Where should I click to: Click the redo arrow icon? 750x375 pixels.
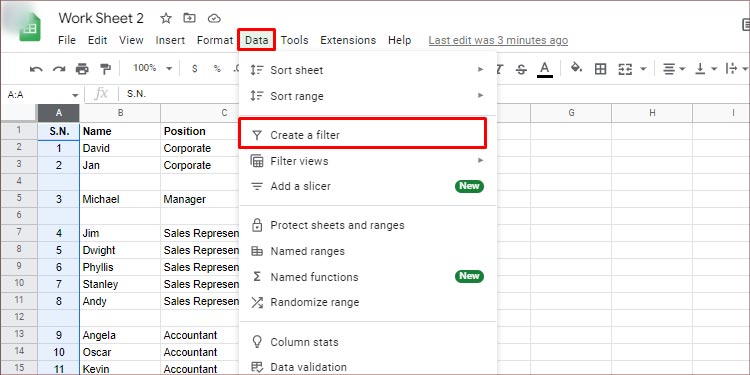click(59, 69)
